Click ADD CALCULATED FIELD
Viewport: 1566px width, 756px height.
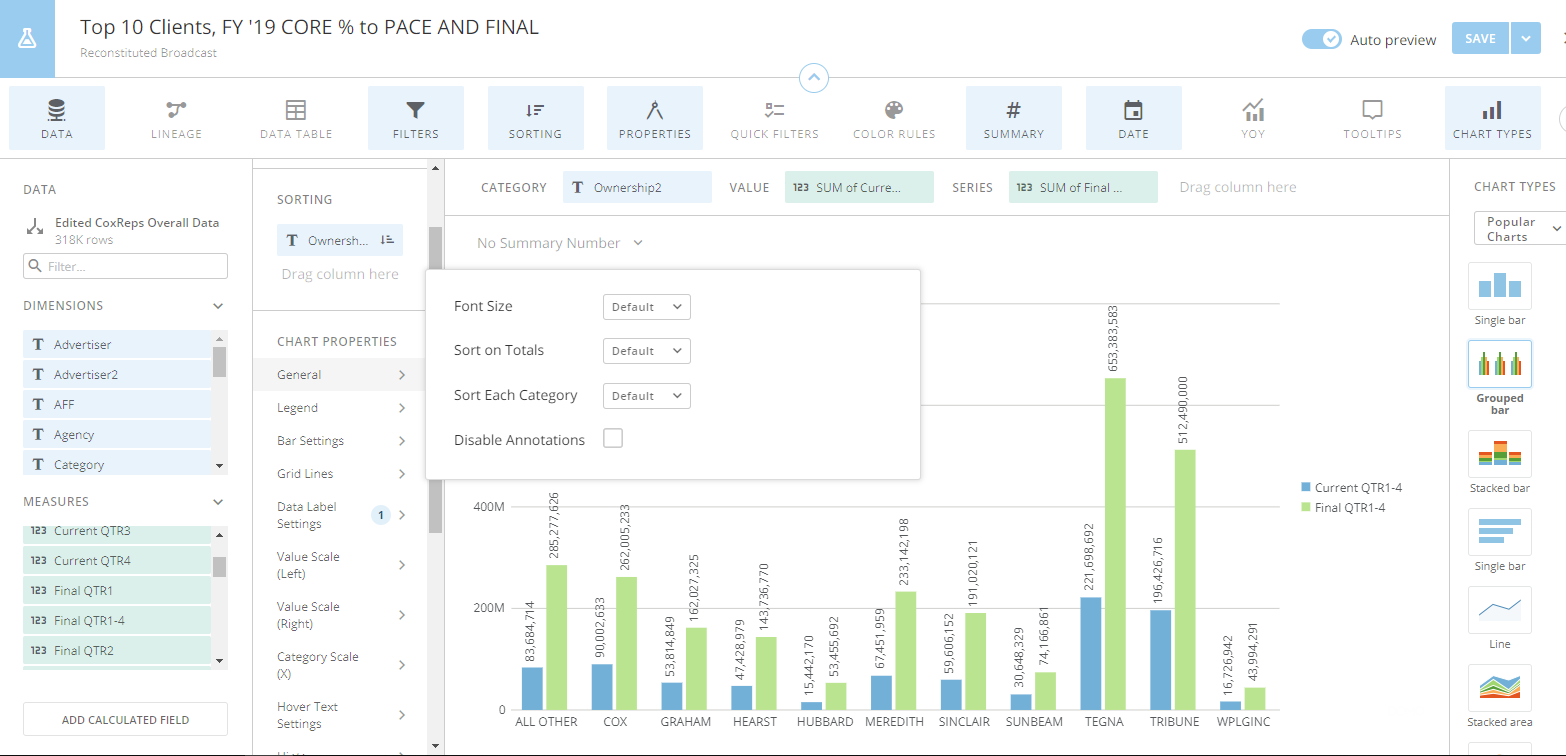[x=124, y=719]
